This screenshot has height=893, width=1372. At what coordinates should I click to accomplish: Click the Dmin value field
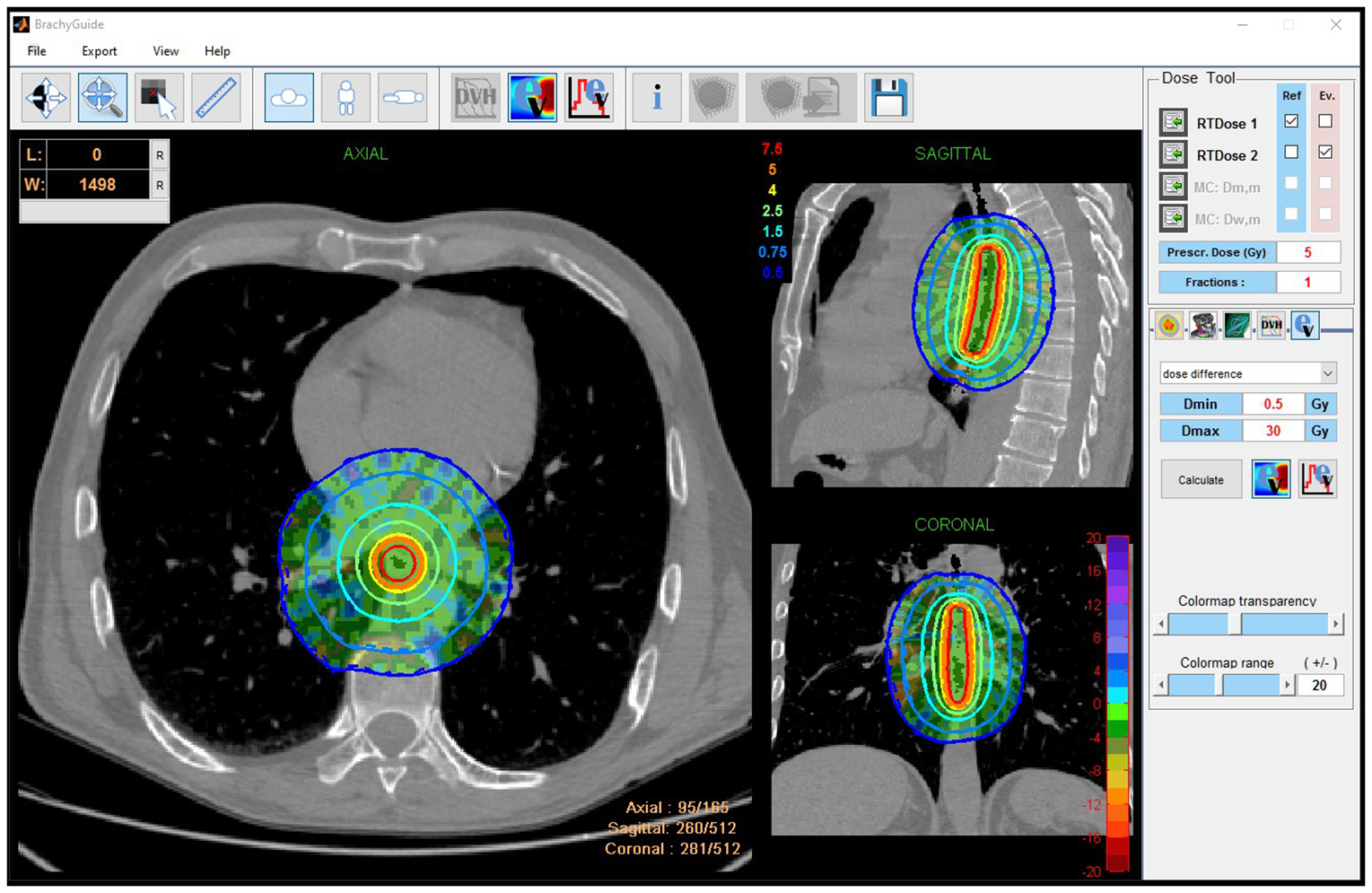(1273, 404)
